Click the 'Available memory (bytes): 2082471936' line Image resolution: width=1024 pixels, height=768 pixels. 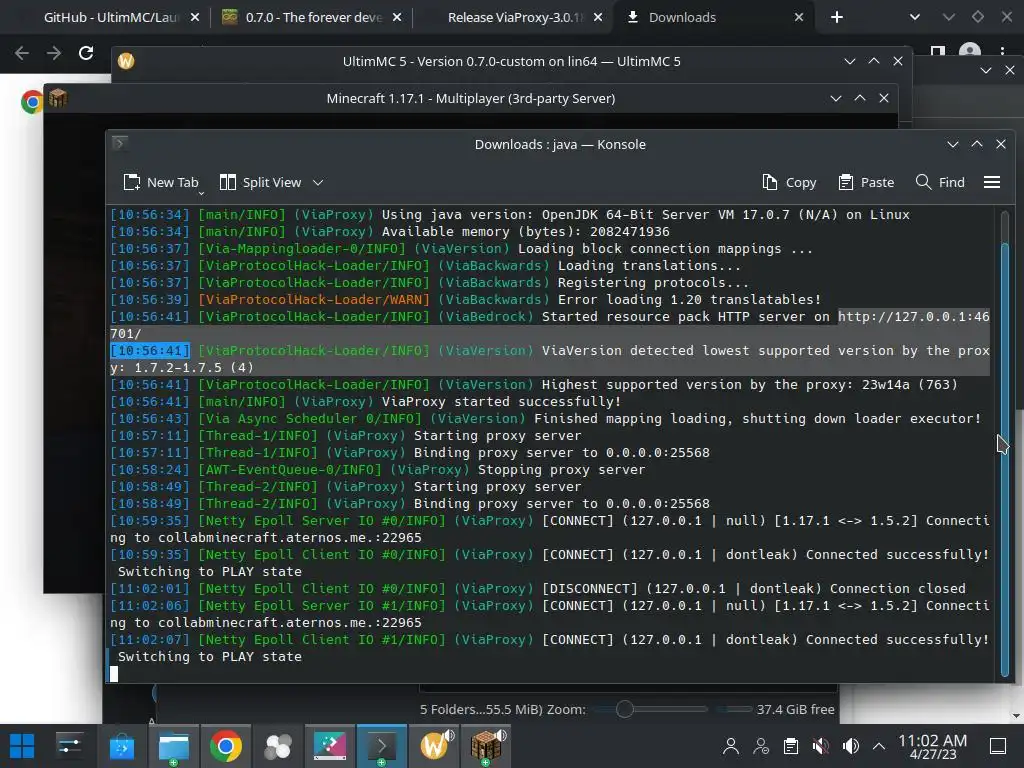click(390, 232)
